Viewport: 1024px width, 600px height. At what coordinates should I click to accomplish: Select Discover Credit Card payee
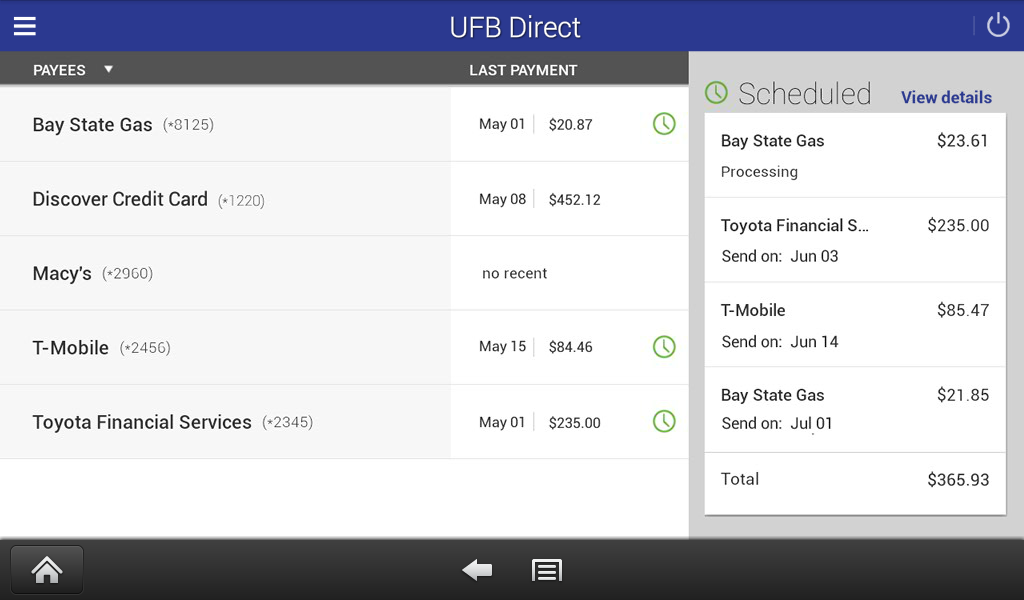pos(120,199)
